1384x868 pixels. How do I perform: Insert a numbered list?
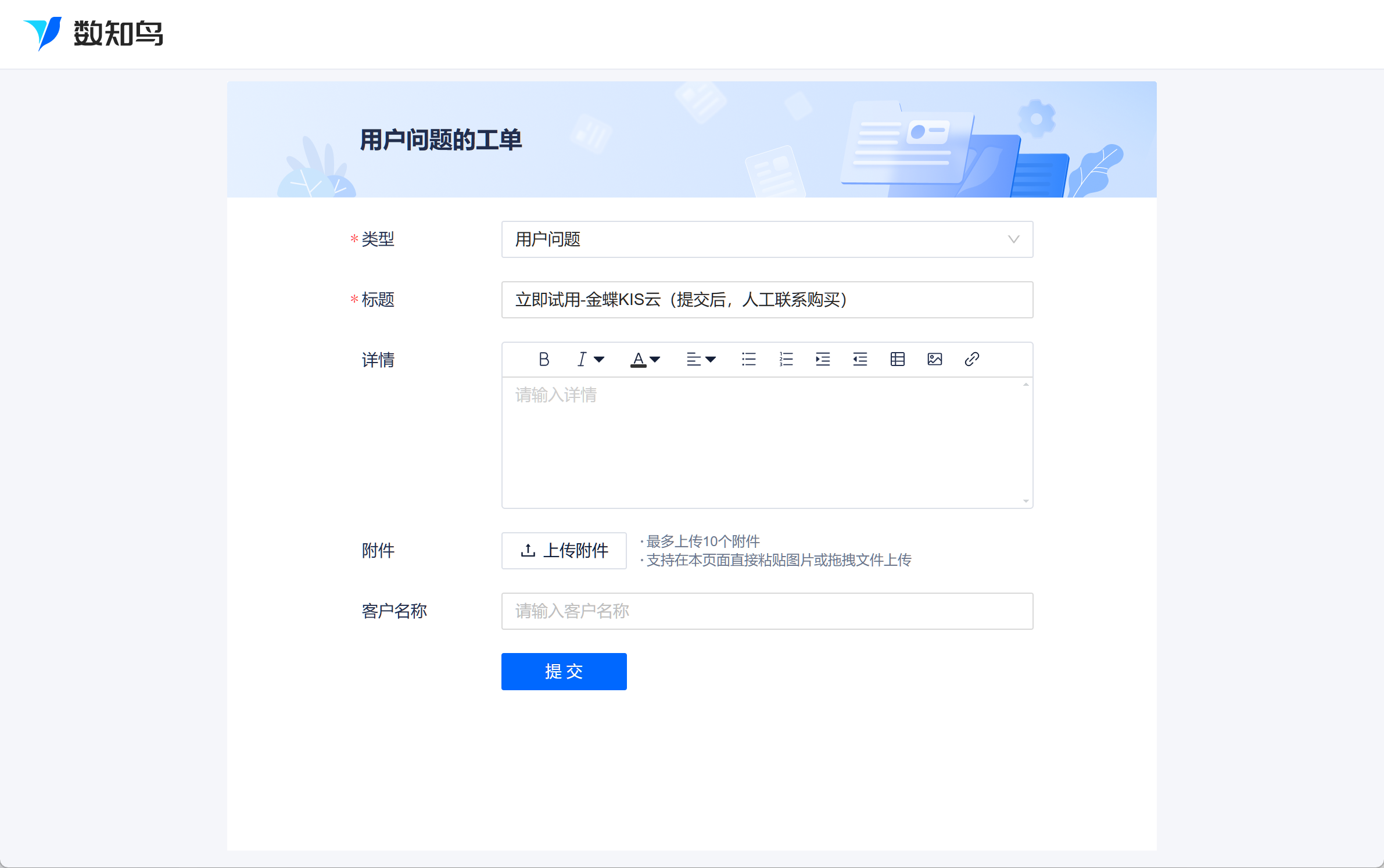[786, 359]
